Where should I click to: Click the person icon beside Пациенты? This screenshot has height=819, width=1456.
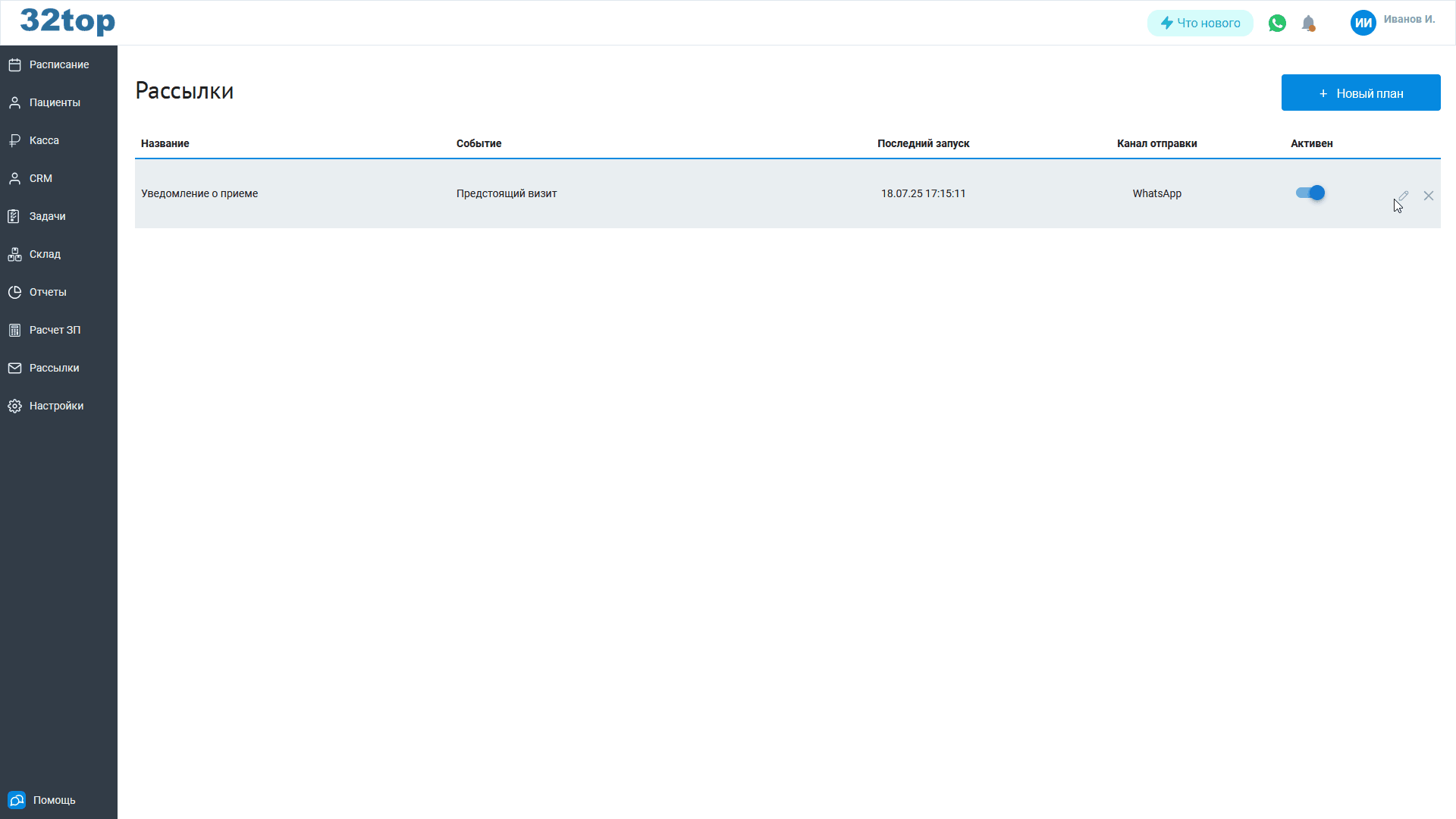14,103
